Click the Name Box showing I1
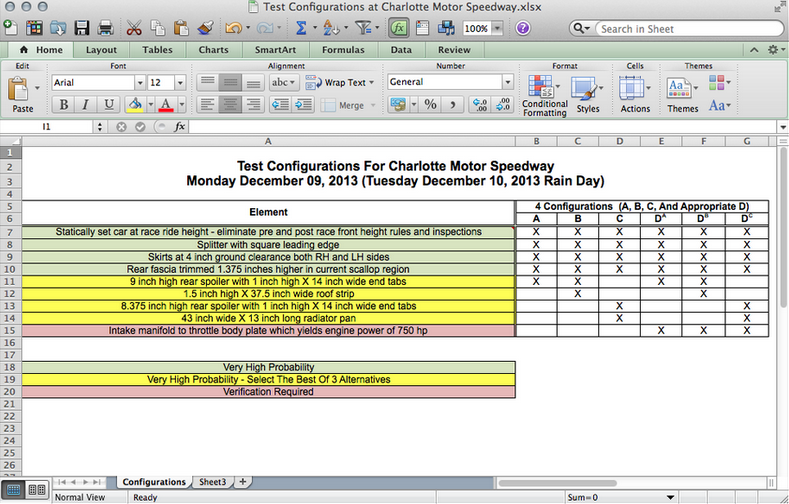Screen dimensions: 789x504 coord(46,127)
